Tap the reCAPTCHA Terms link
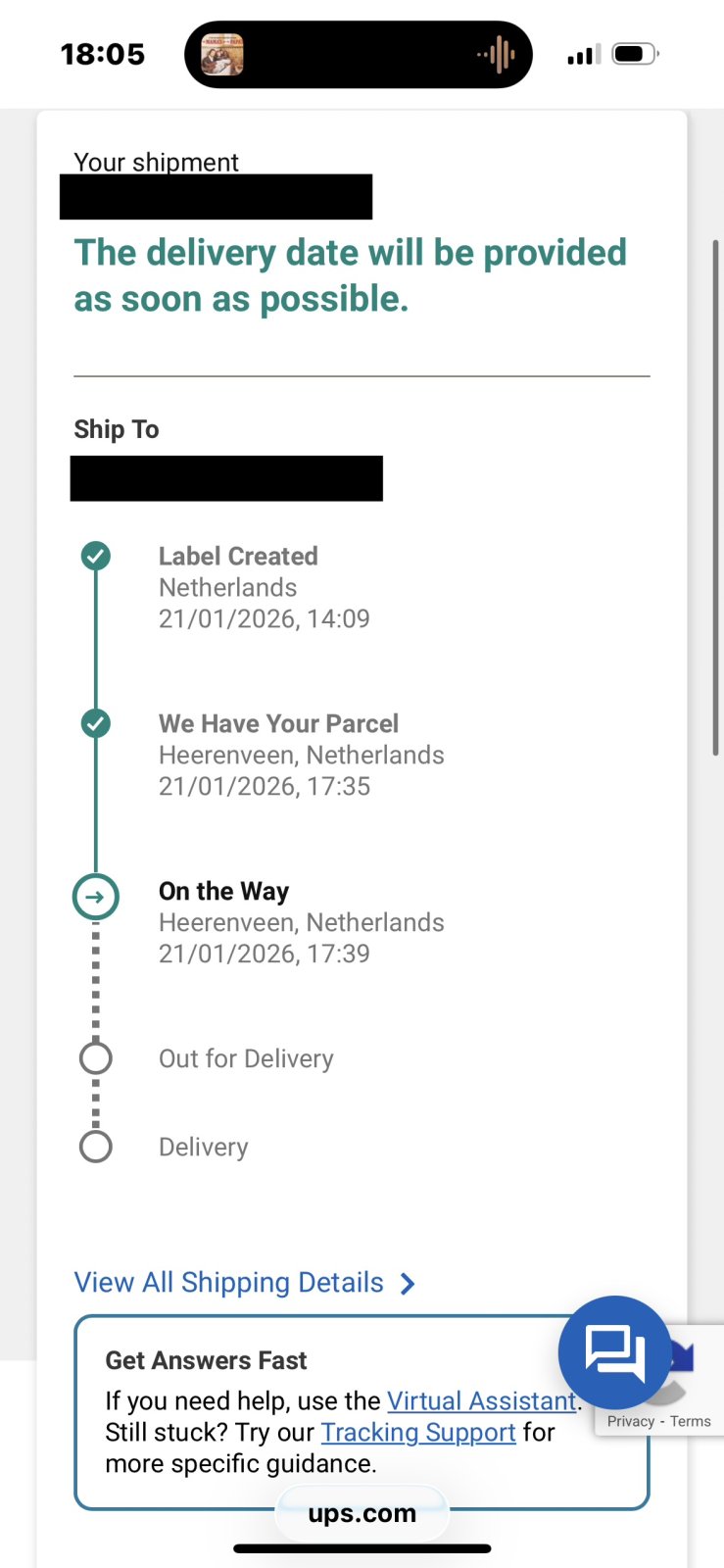The image size is (724, 1568). point(691,1422)
